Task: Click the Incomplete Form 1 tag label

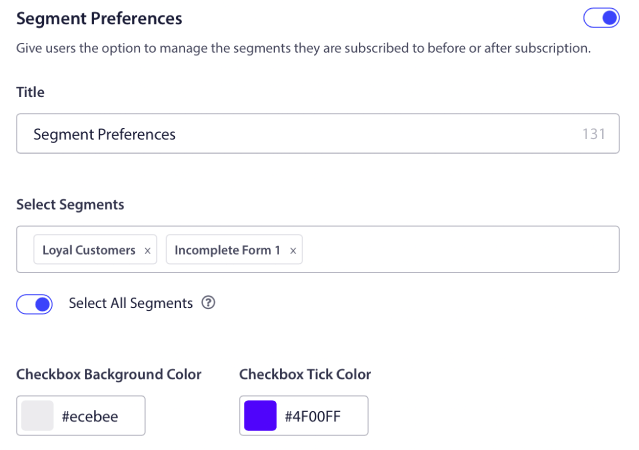Action: coord(227,250)
